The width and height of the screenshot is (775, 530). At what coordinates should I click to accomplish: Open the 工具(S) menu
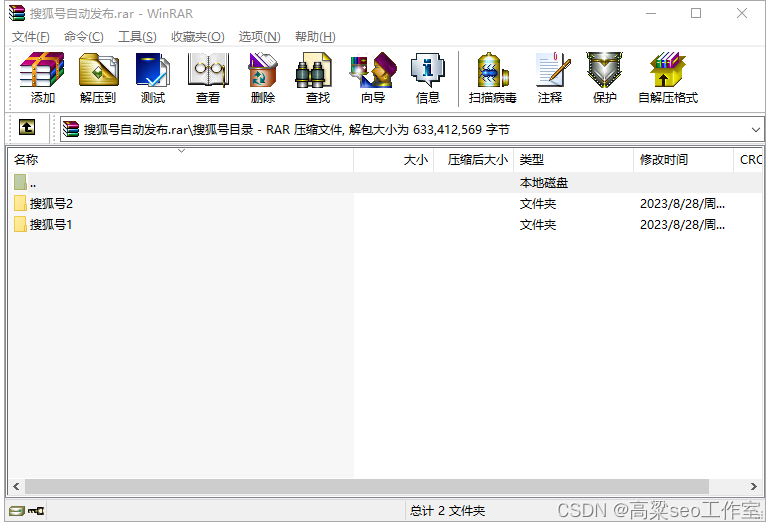137,37
